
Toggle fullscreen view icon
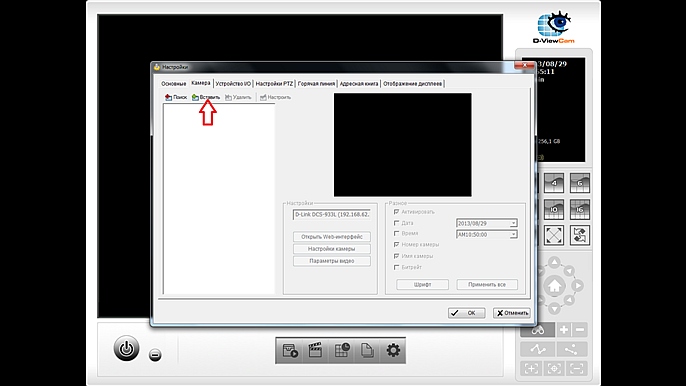pyautogui.click(x=553, y=235)
